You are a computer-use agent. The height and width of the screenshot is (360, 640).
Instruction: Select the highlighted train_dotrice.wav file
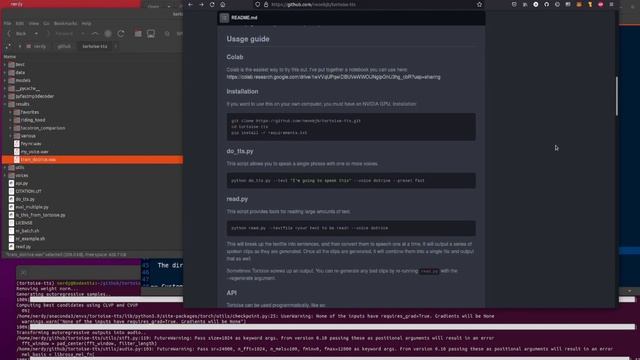point(92,160)
